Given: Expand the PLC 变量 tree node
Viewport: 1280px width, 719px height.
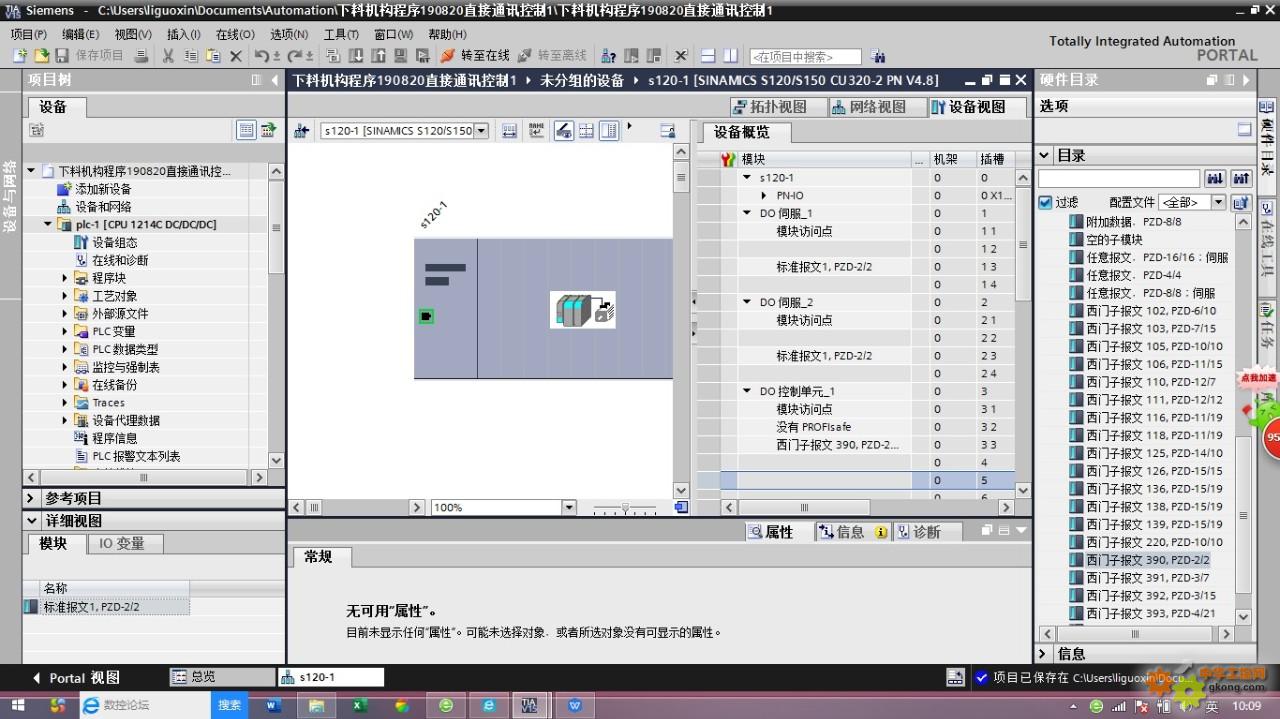Looking at the screenshot, I should point(66,331).
